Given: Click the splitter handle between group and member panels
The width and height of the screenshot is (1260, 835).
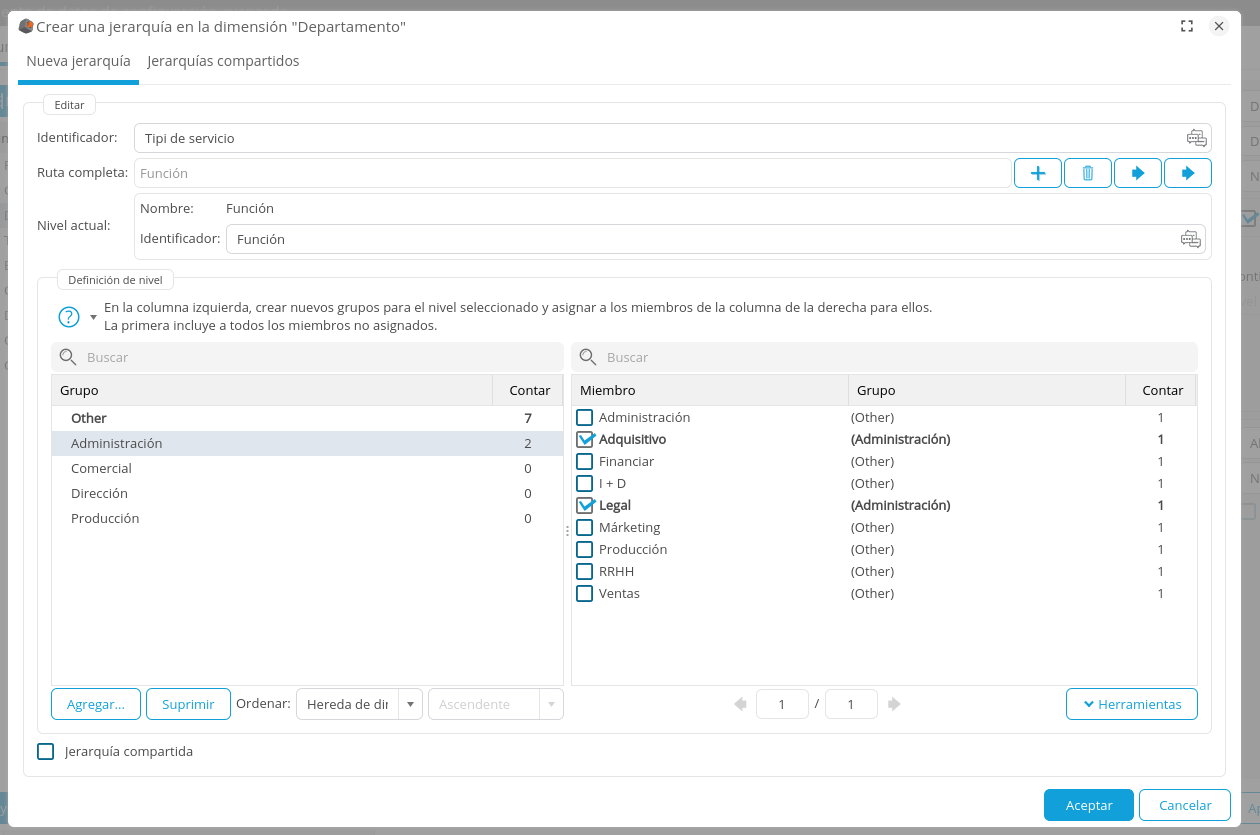Looking at the screenshot, I should click(x=567, y=531).
